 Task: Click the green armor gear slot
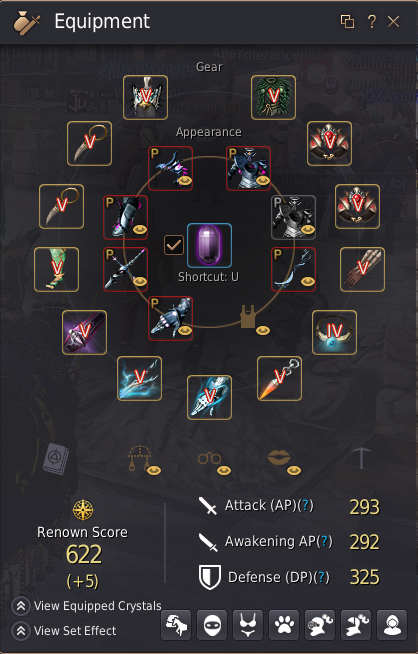[x=274, y=97]
